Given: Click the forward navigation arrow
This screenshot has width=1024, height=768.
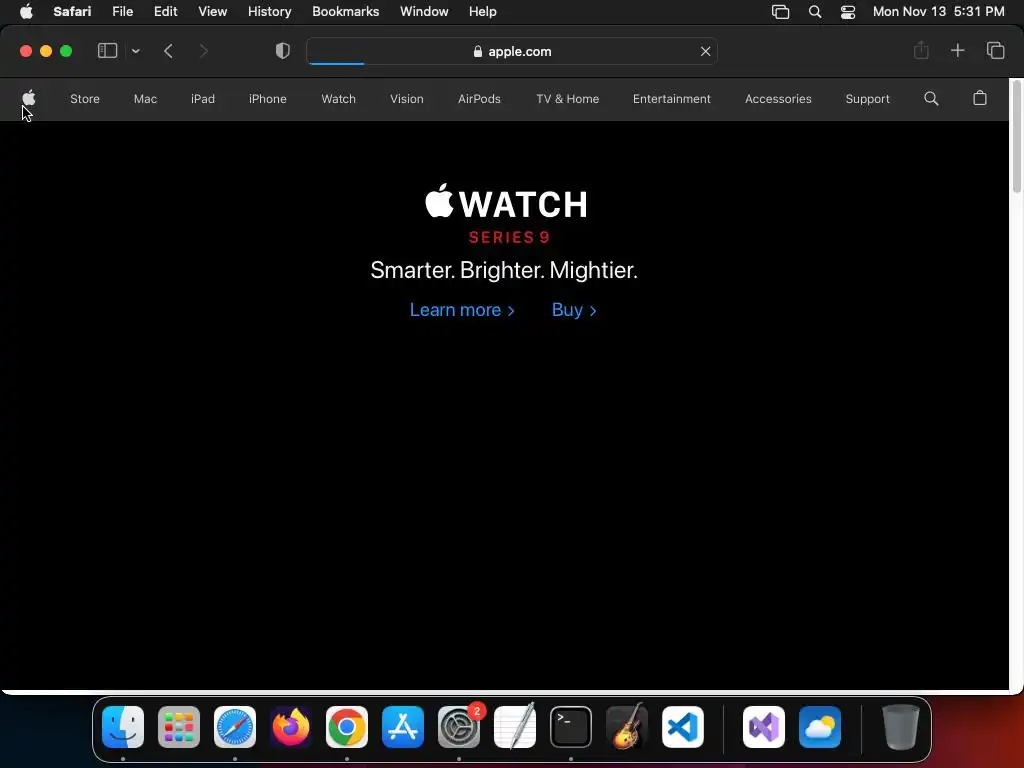Looking at the screenshot, I should 203,51.
